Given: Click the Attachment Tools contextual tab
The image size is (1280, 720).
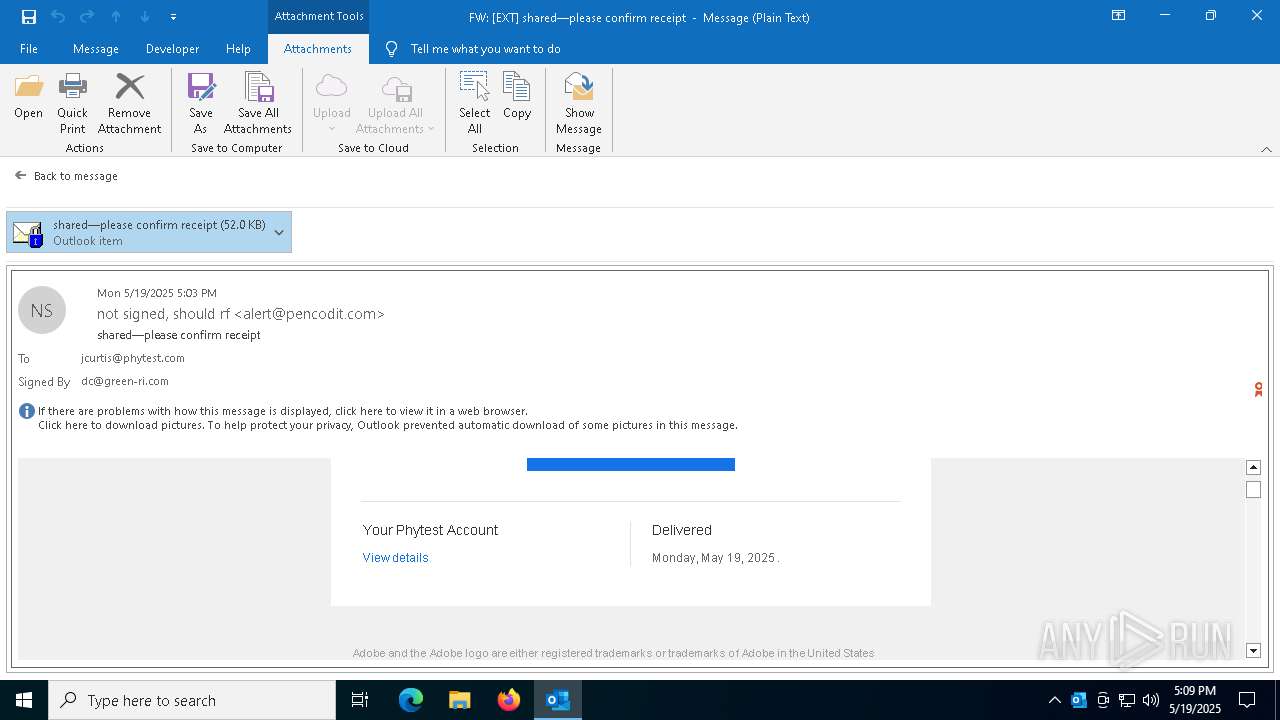Looking at the screenshot, I should (x=319, y=16).
